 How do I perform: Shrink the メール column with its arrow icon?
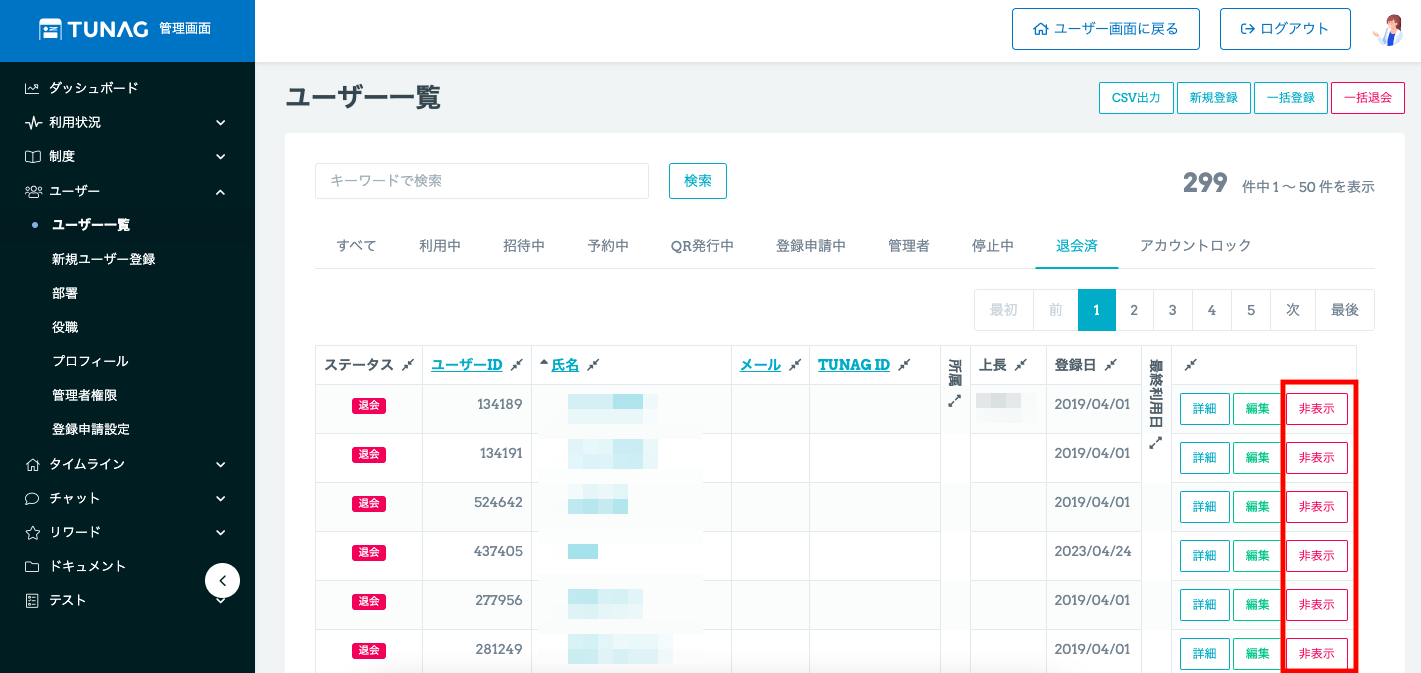tap(794, 366)
